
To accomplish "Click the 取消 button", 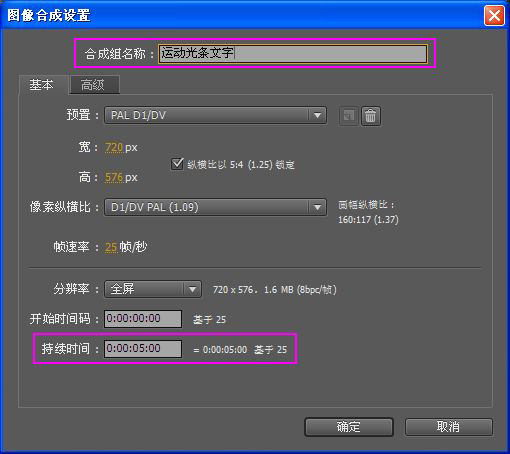I will tap(449, 427).
